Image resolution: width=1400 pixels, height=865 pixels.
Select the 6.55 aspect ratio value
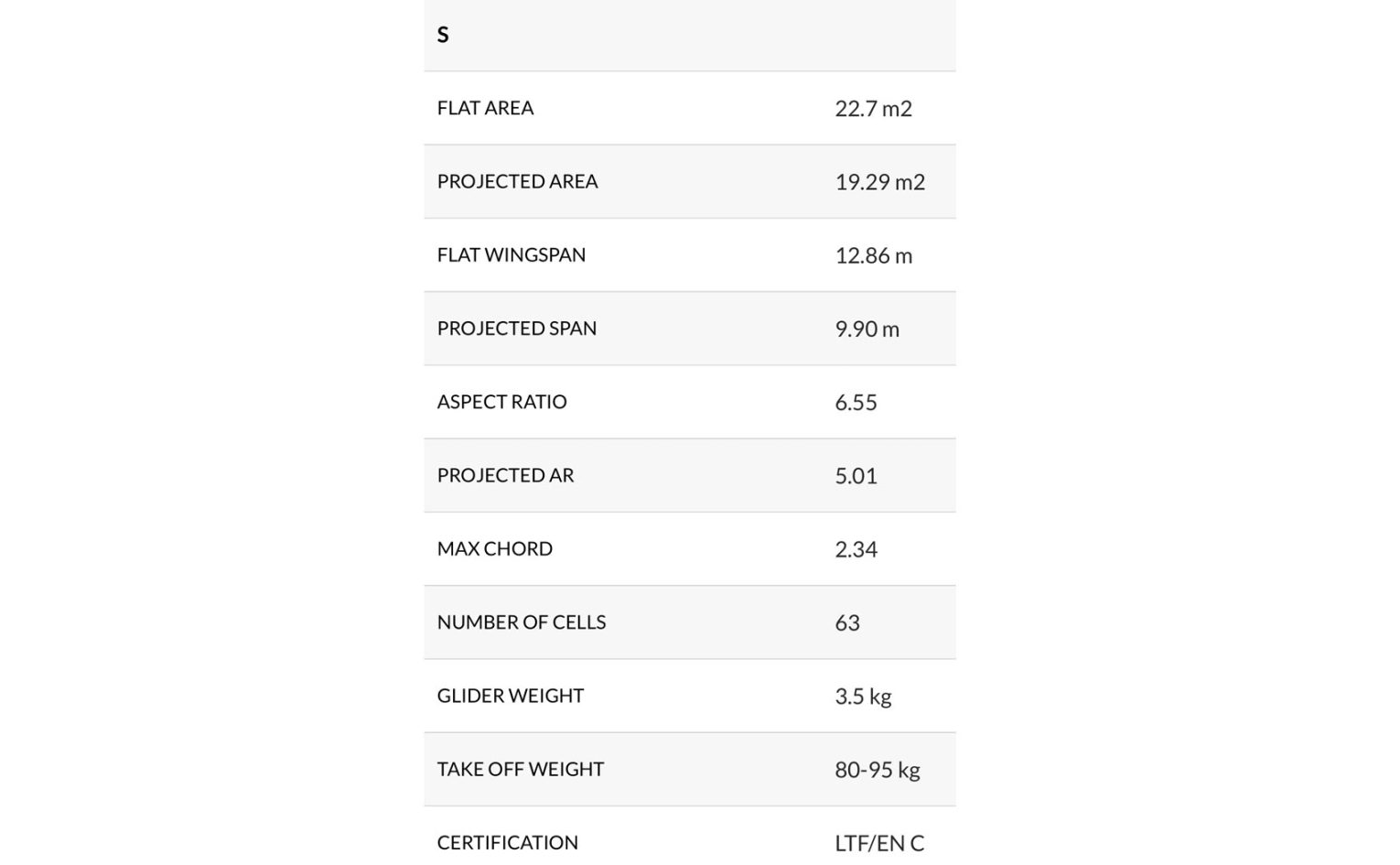coord(856,402)
